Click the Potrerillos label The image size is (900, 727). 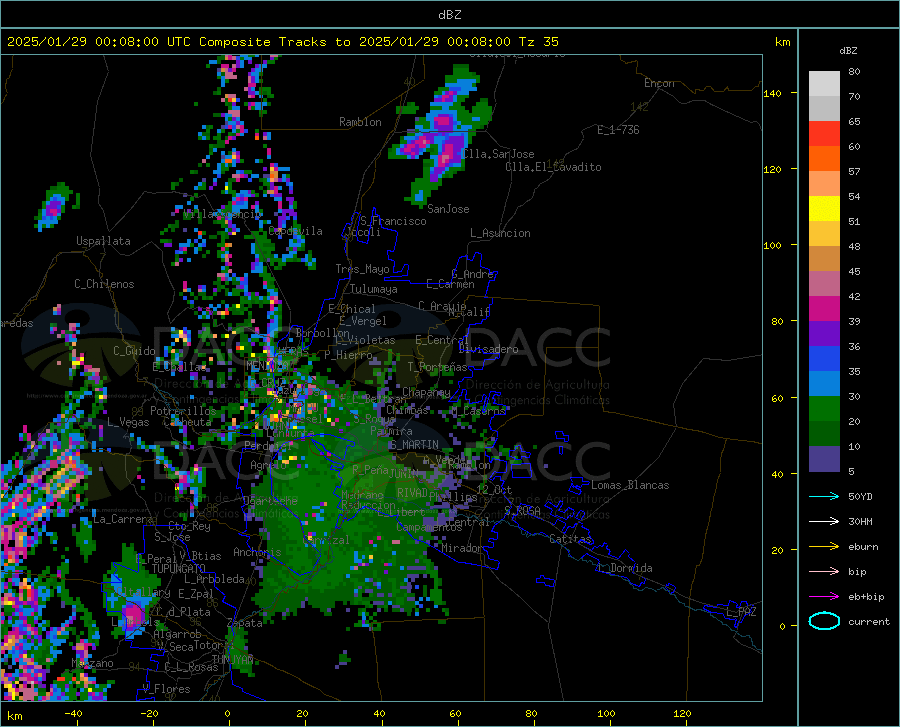[x=183, y=411]
